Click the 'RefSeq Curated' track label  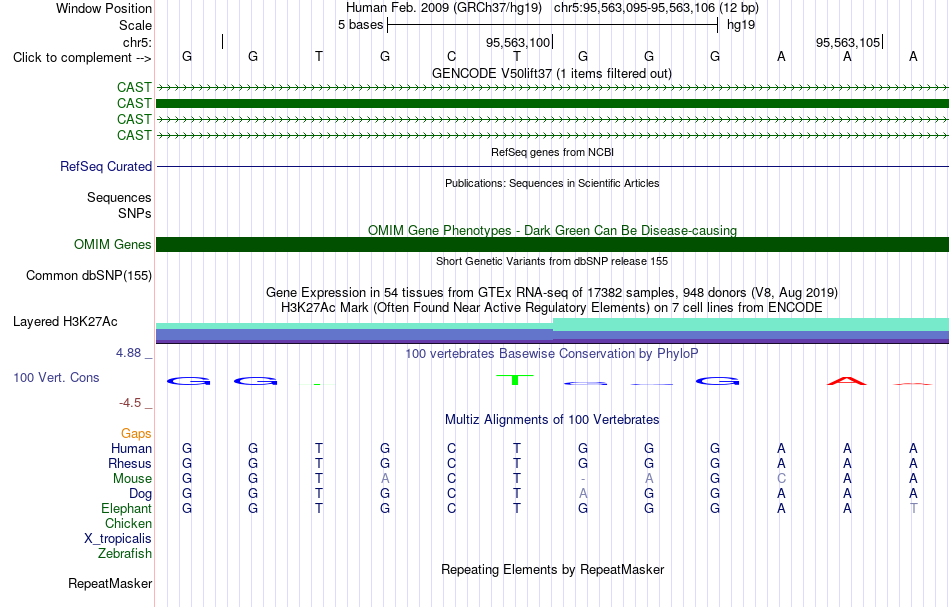106,167
